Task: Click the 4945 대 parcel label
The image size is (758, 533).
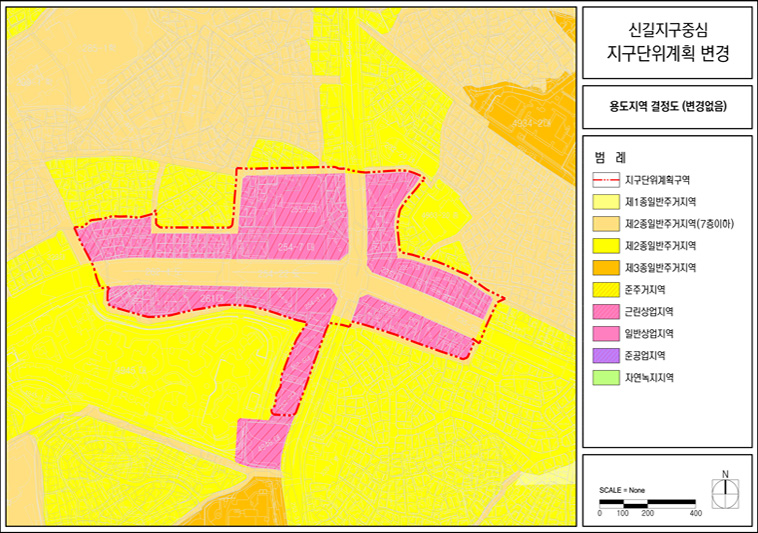Action: [x=131, y=371]
